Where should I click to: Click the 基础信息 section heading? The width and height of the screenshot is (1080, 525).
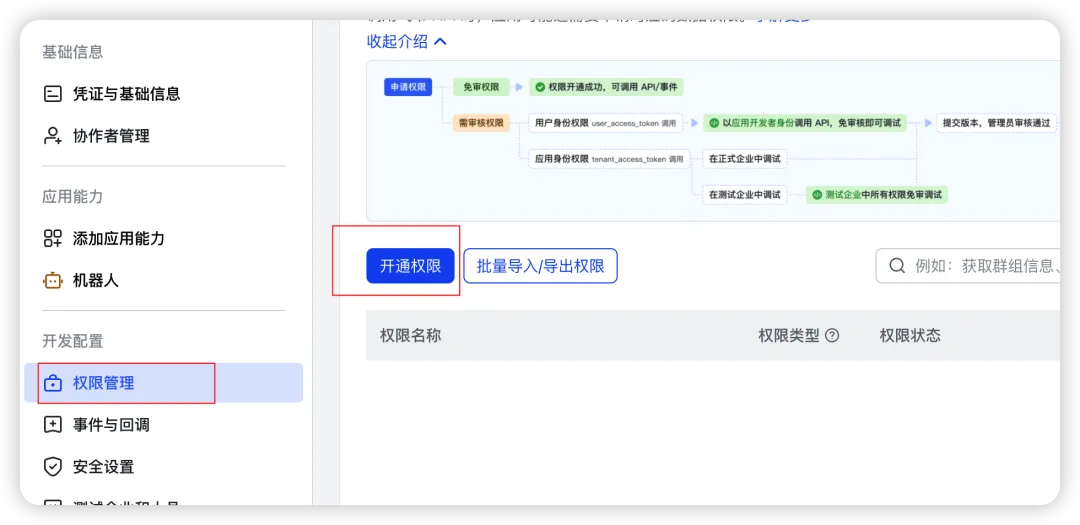pyautogui.click(x=72, y=52)
